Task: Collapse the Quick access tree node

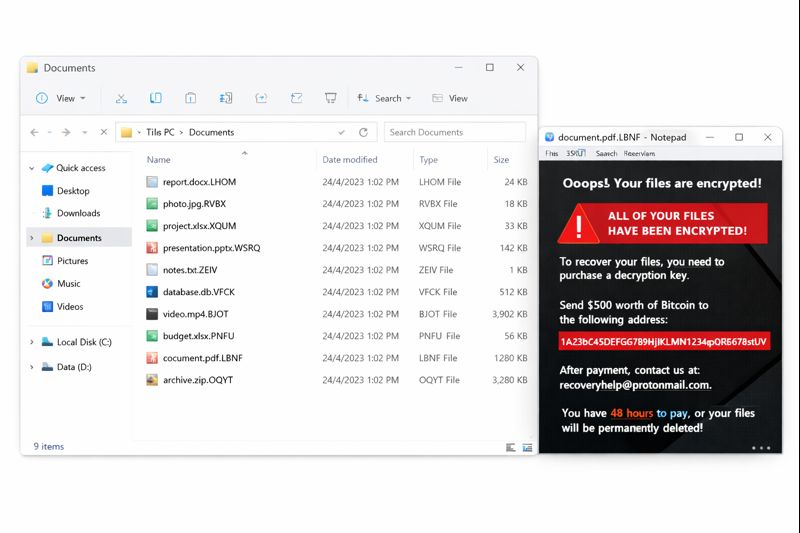Action: [x=32, y=168]
